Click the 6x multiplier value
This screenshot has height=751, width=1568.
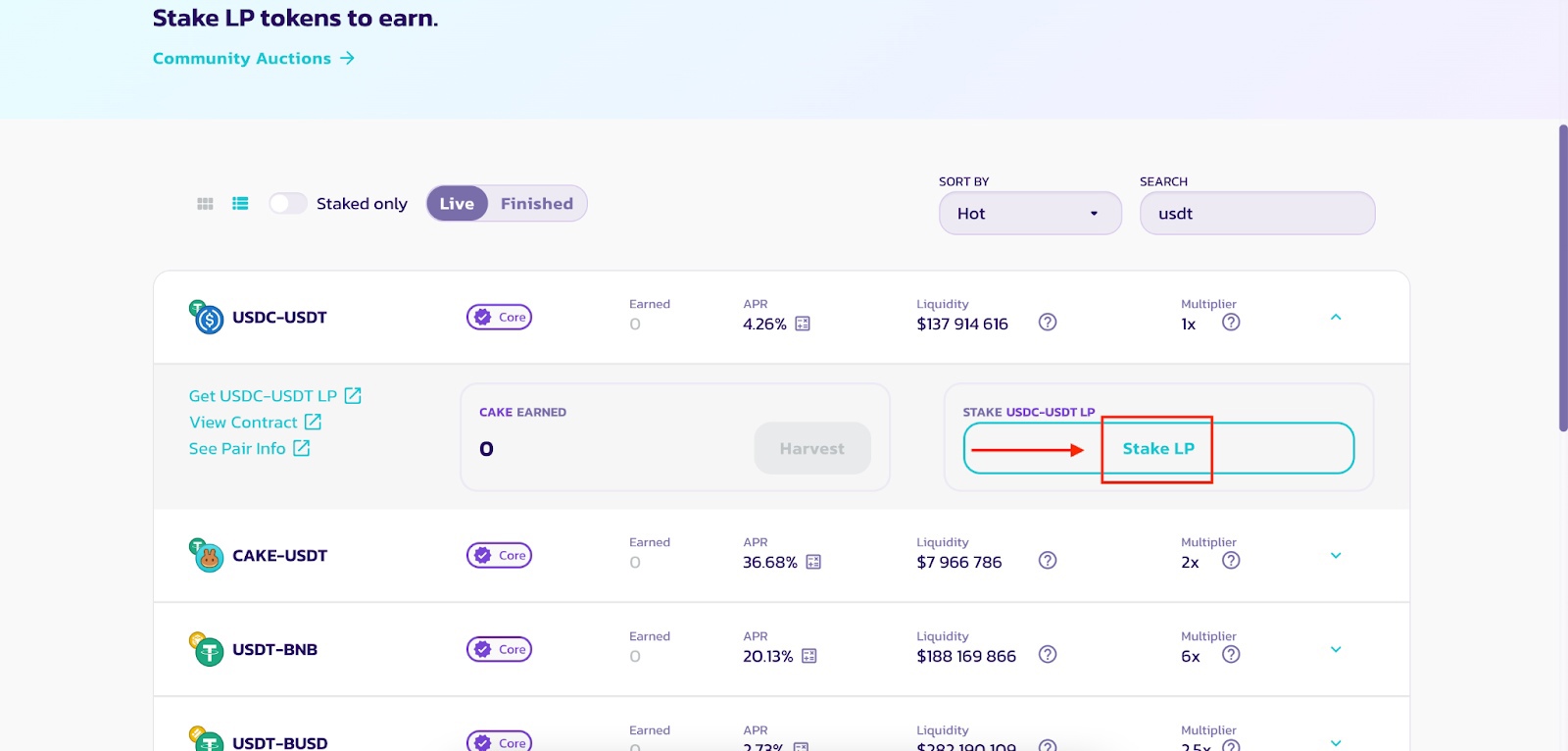[1190, 657]
